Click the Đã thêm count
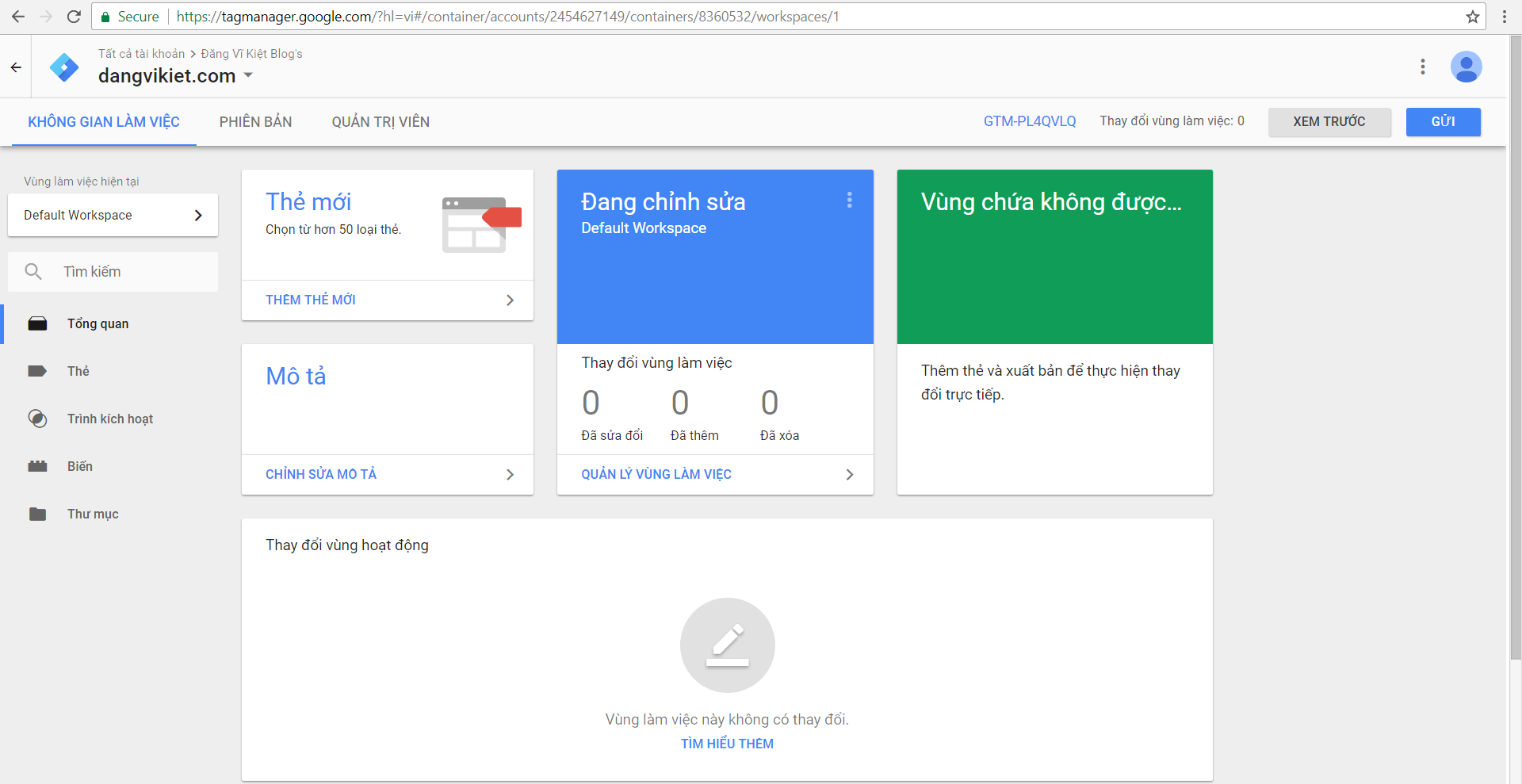The image size is (1522, 784). click(x=680, y=403)
